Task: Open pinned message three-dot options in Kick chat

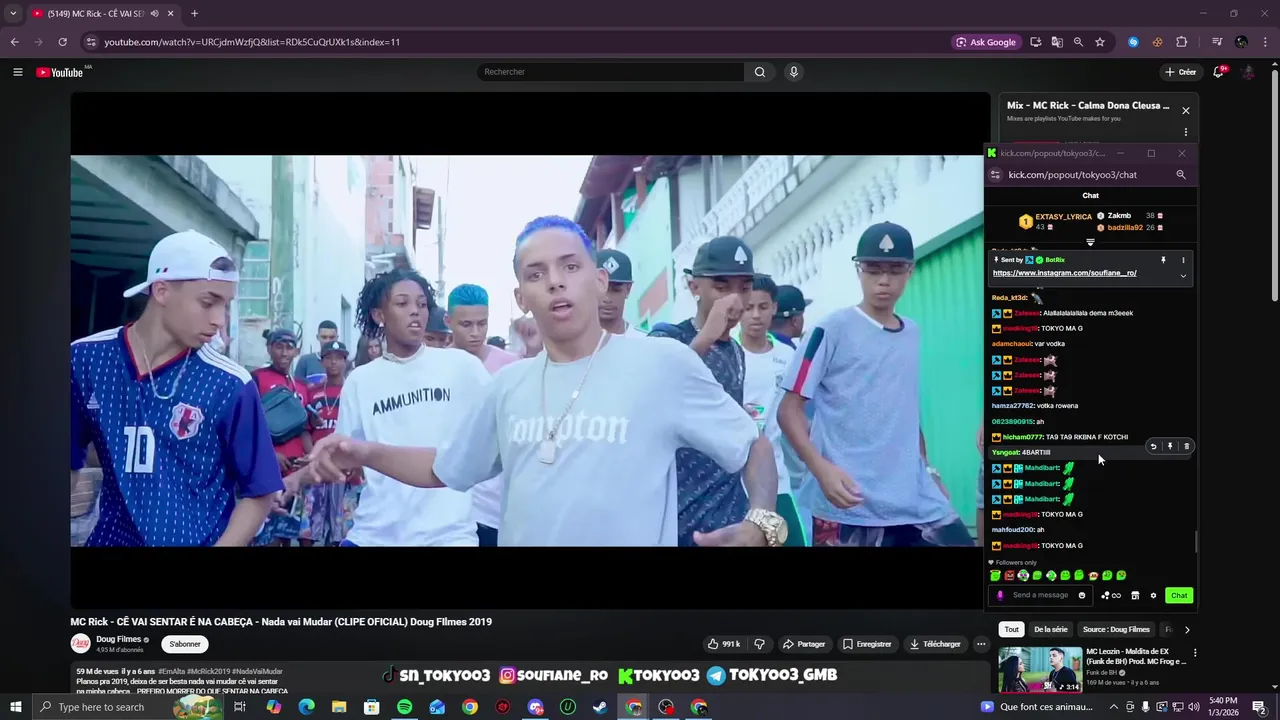Action: click(x=1183, y=260)
